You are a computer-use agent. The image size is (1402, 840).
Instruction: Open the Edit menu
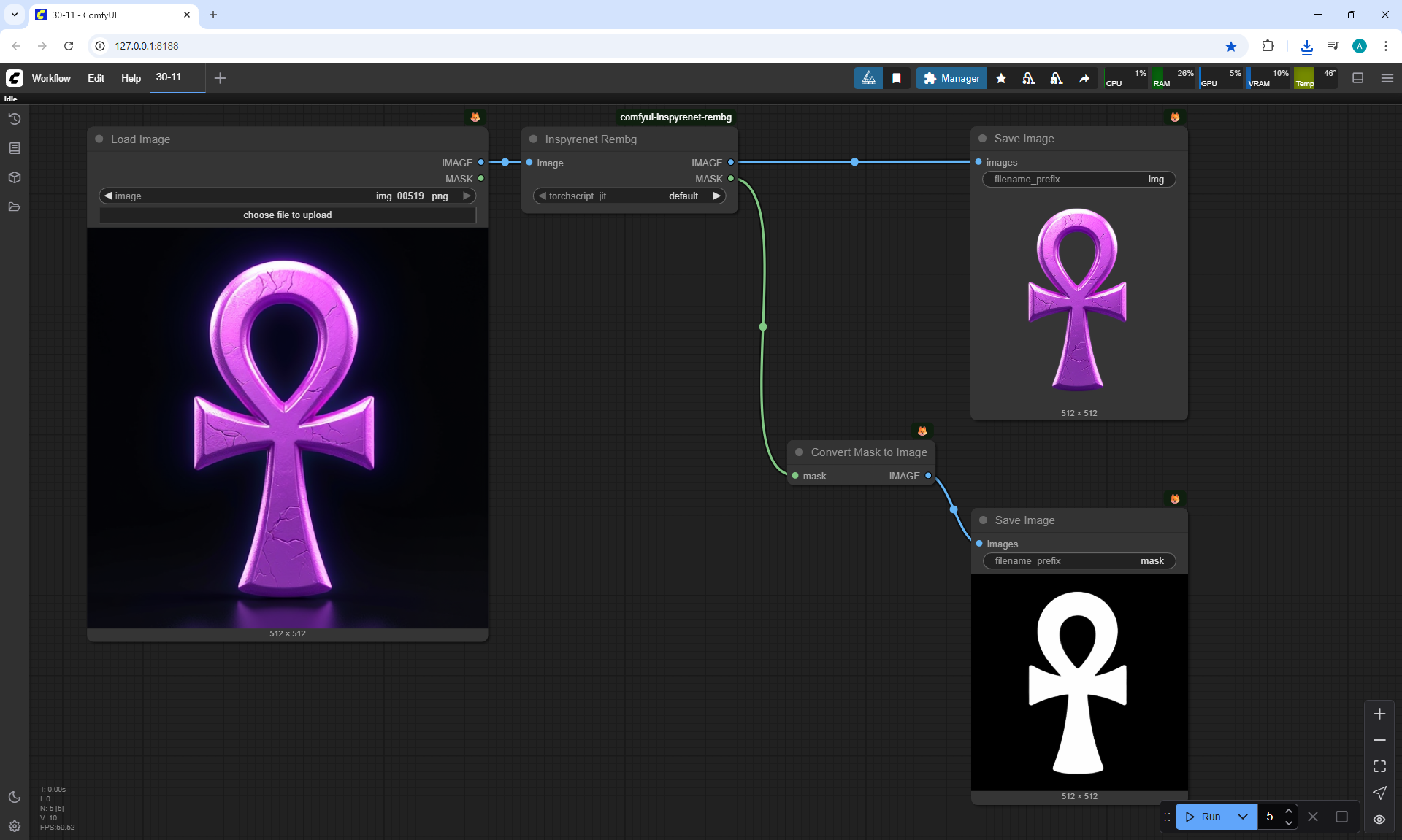(x=96, y=78)
